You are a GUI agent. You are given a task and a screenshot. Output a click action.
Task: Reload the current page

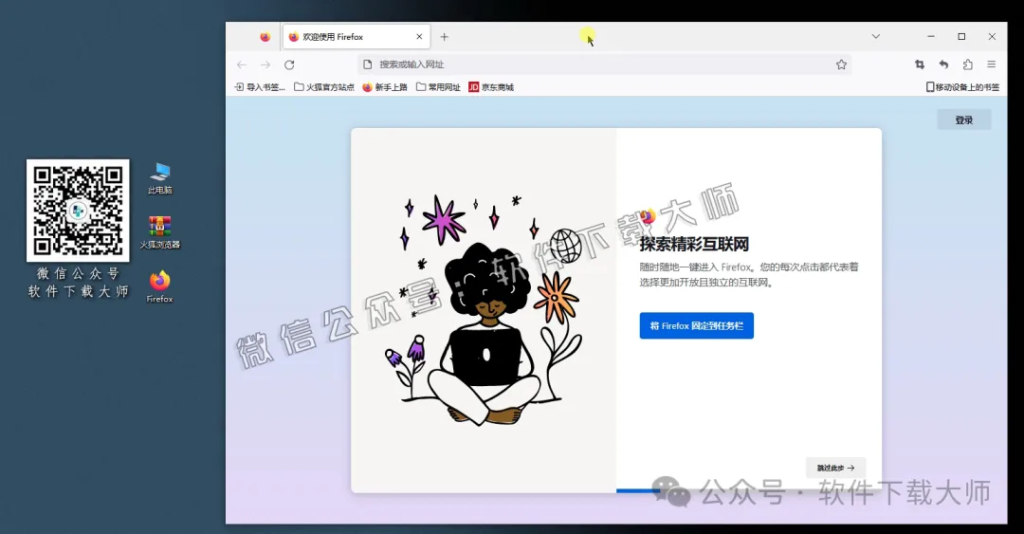tap(289, 65)
